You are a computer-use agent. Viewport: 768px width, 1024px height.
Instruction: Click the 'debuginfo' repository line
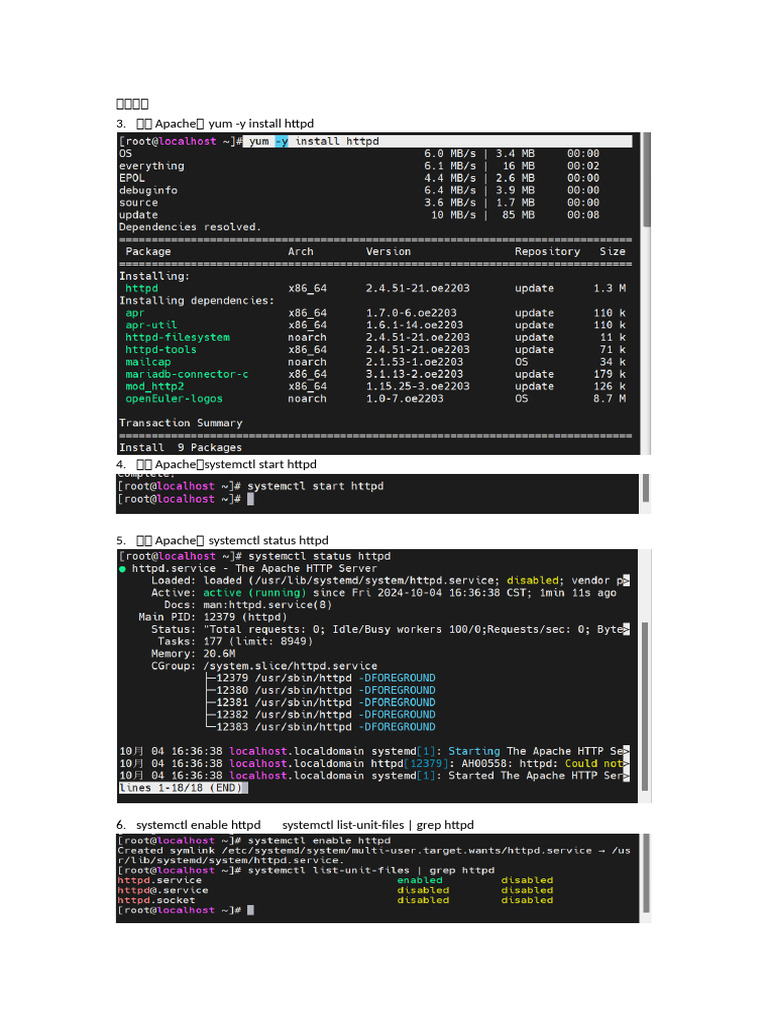point(359,190)
